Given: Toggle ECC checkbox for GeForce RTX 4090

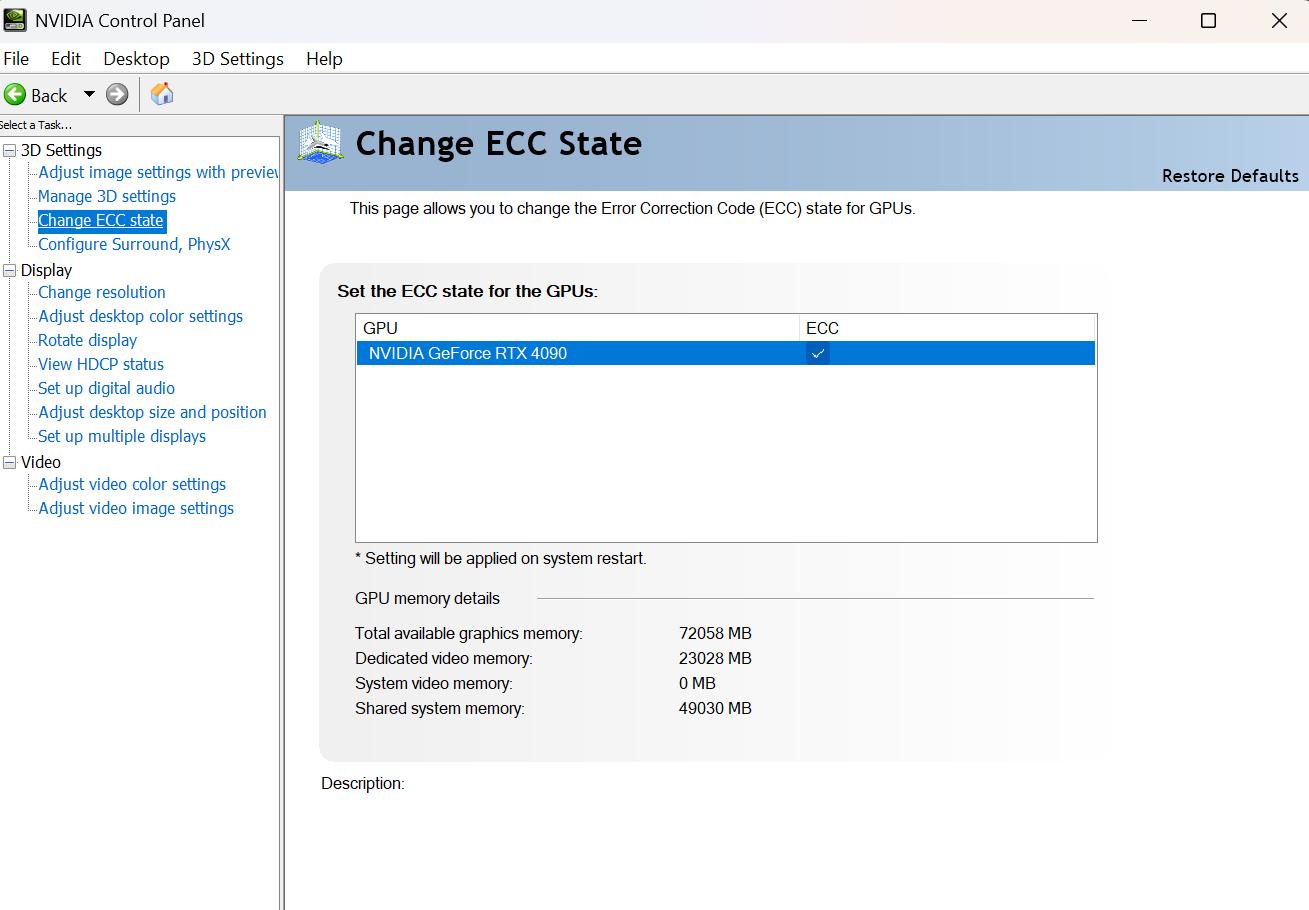Looking at the screenshot, I should pyautogui.click(x=818, y=353).
